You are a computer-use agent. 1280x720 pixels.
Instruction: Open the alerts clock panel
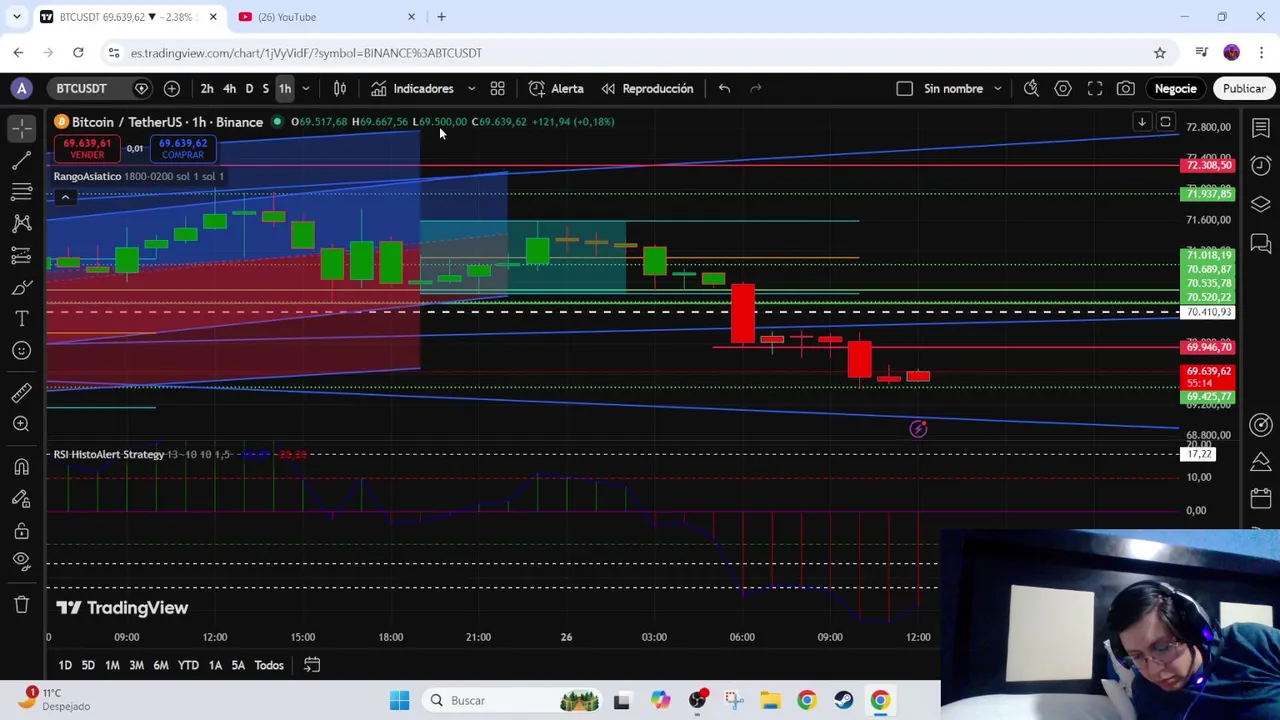[x=1261, y=165]
